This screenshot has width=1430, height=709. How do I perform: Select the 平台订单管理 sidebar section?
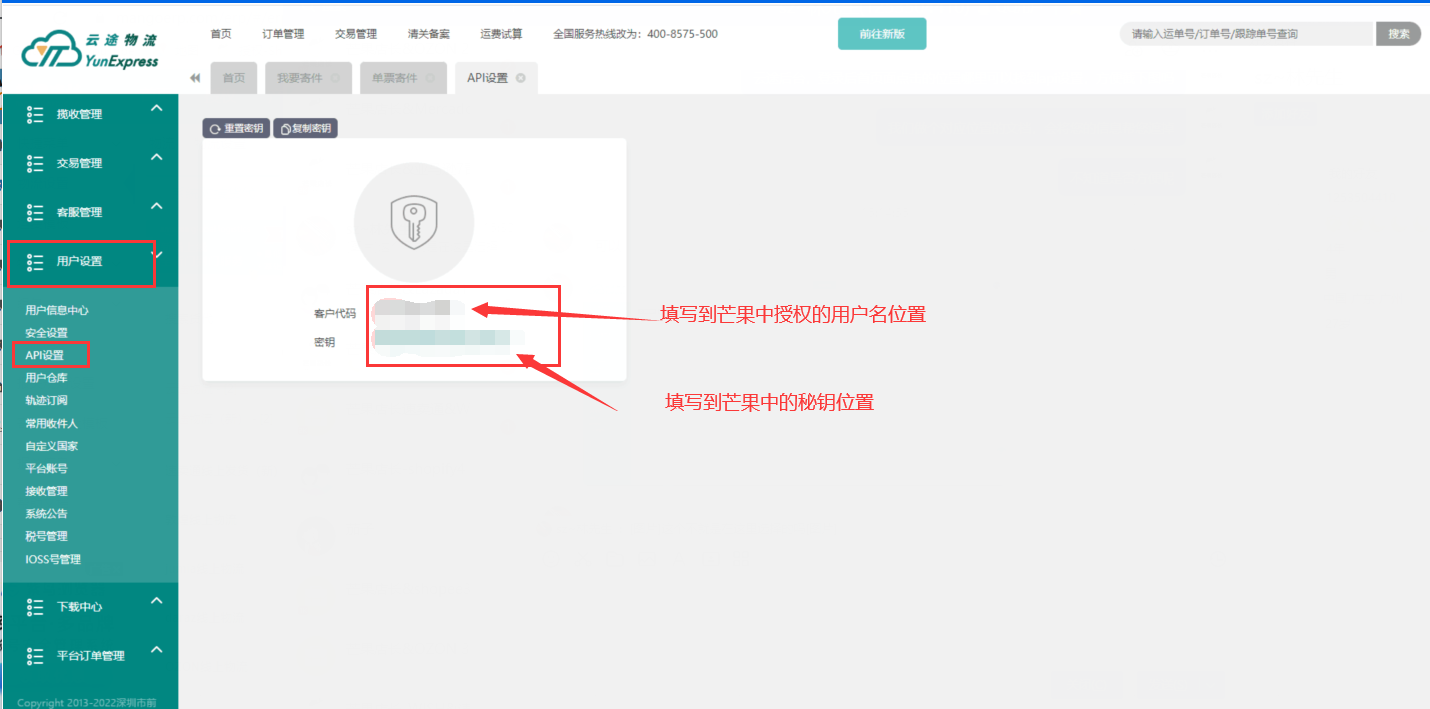point(90,656)
